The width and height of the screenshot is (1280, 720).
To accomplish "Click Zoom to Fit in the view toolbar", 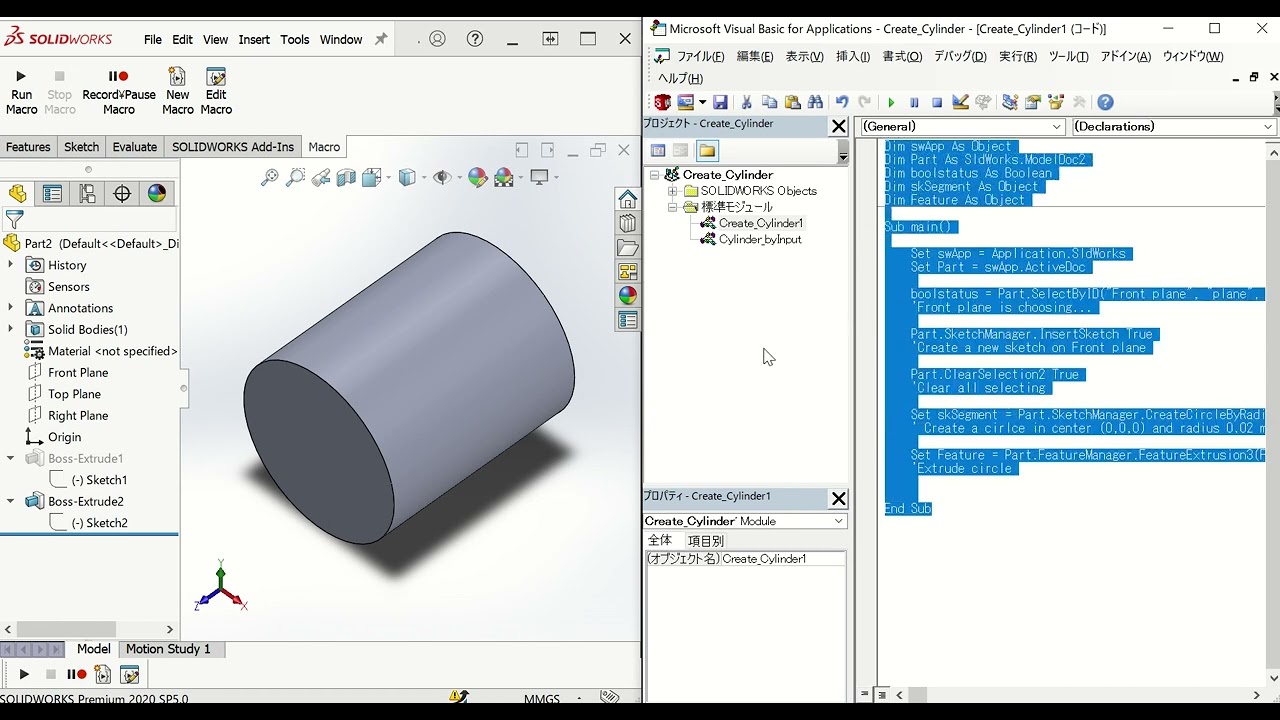I will (269, 177).
